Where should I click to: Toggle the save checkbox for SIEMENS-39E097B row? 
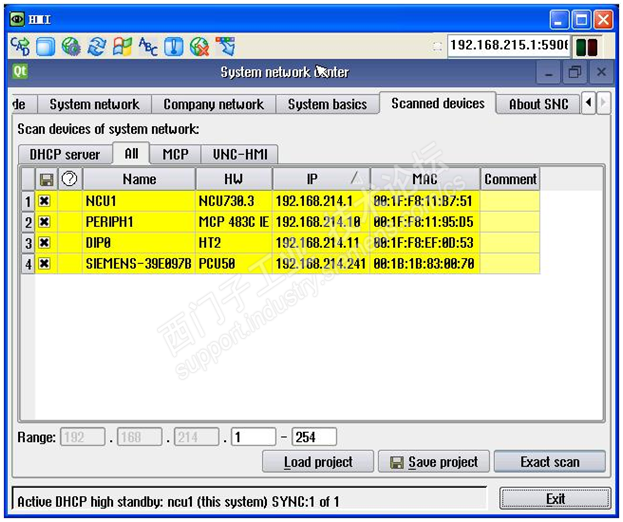tap(44, 263)
